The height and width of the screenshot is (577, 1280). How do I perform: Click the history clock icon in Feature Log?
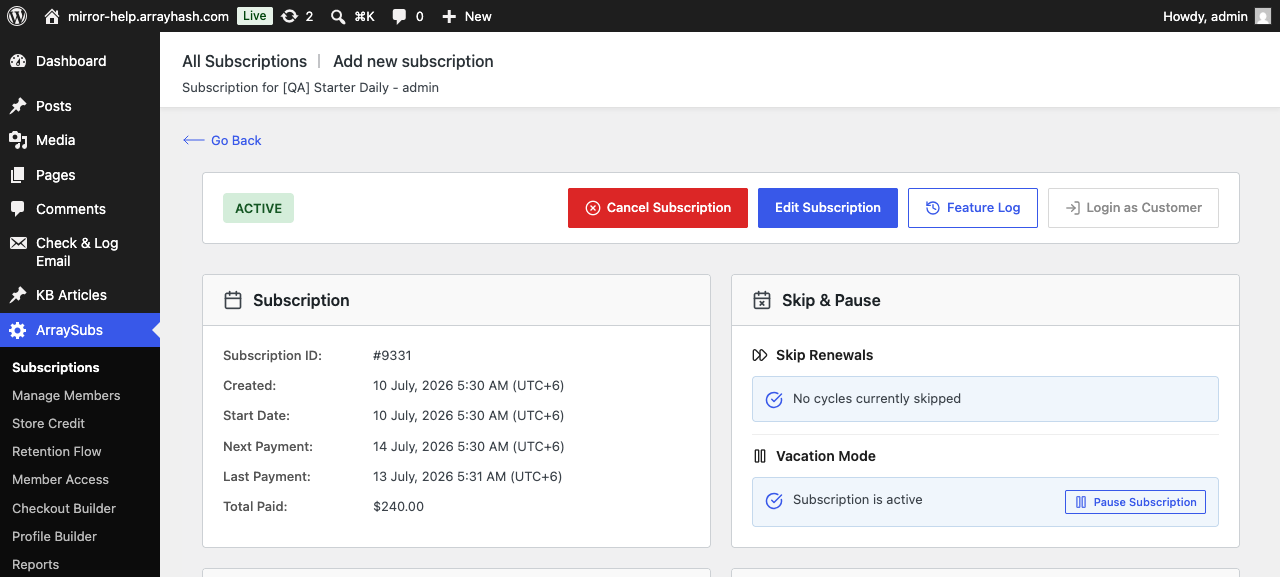click(932, 208)
